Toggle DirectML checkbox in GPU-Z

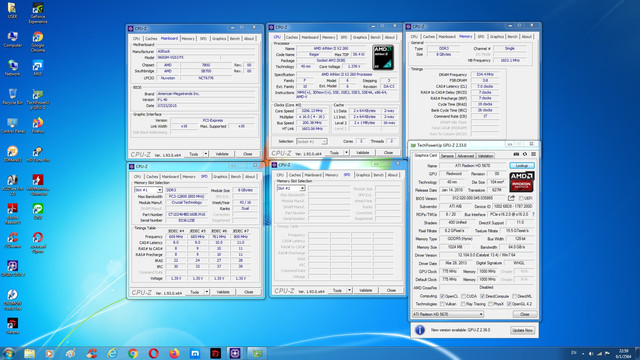514,296
